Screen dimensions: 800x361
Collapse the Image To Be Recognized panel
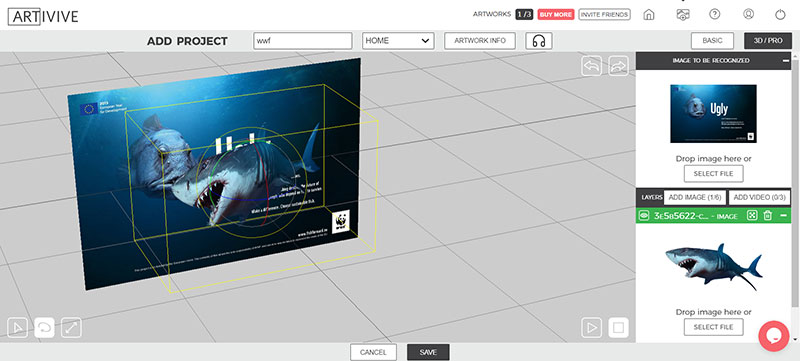[786, 61]
